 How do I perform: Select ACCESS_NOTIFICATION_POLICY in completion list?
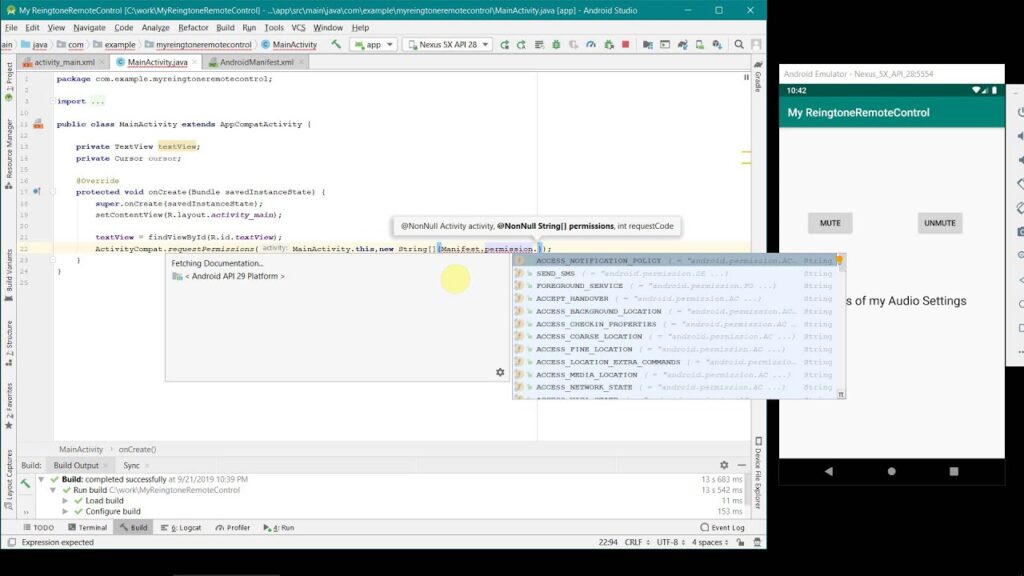tap(676, 261)
